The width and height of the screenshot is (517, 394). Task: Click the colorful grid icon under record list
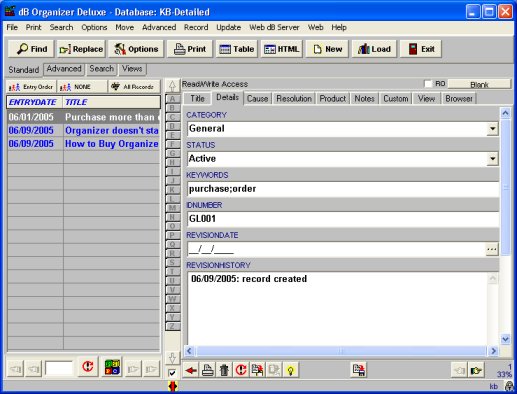(x=112, y=367)
